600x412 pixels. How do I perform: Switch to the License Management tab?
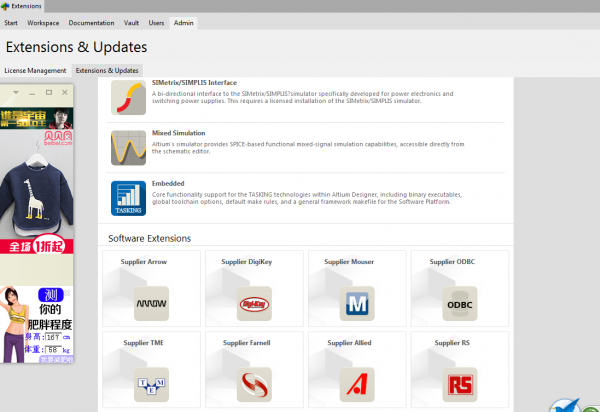coord(35,71)
